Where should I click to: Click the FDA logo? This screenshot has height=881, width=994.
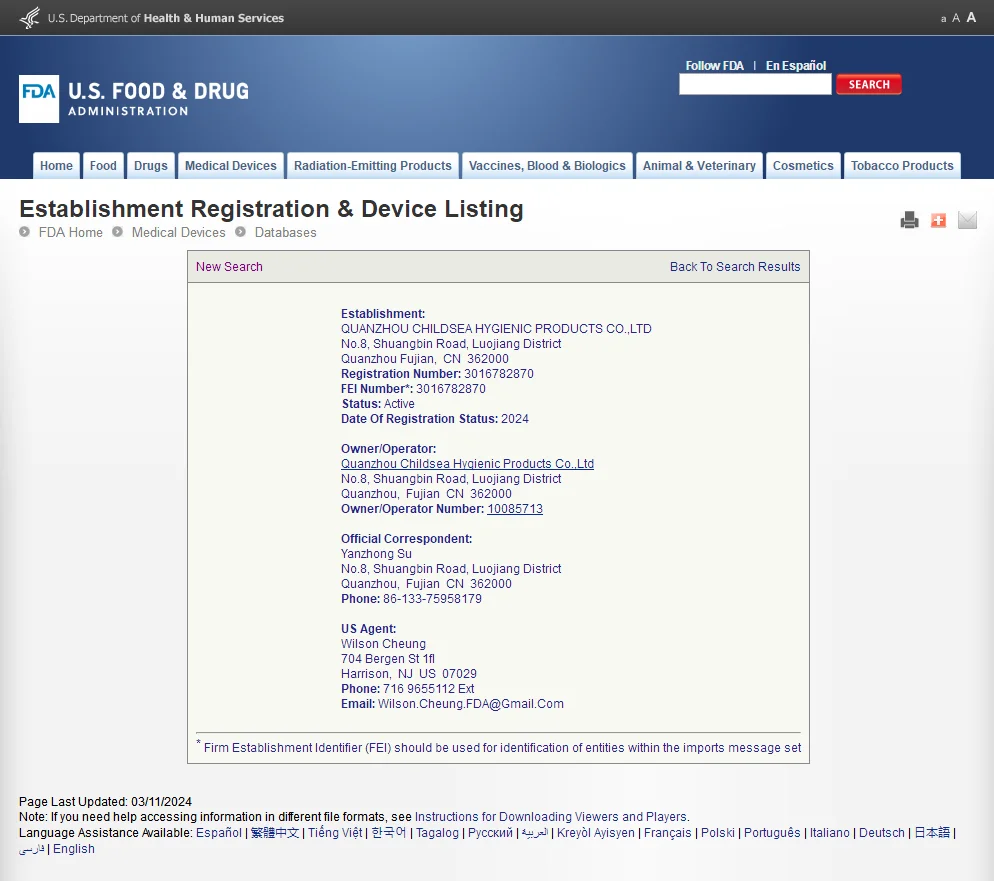38,100
